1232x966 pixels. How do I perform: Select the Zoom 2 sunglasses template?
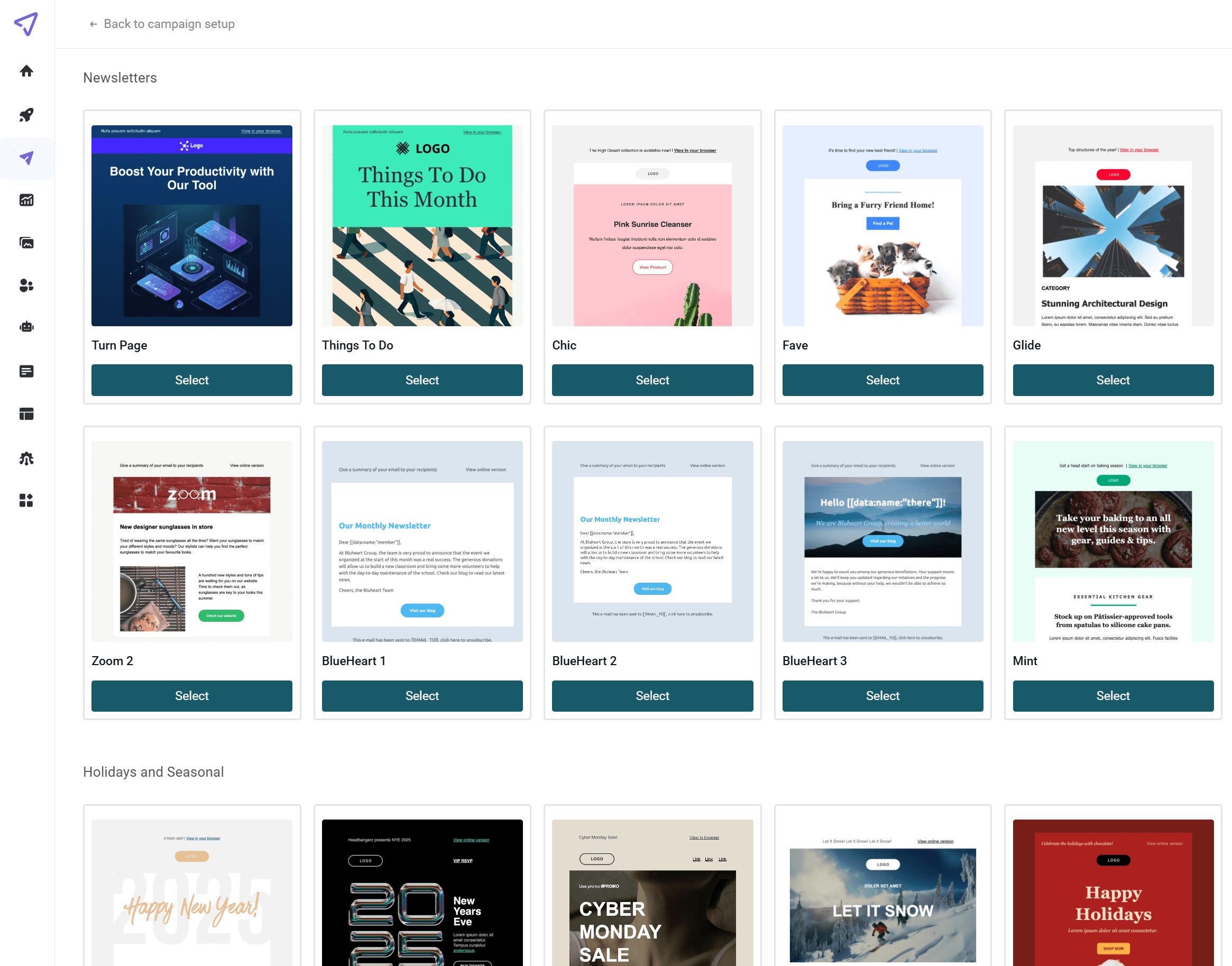pyautogui.click(x=192, y=696)
